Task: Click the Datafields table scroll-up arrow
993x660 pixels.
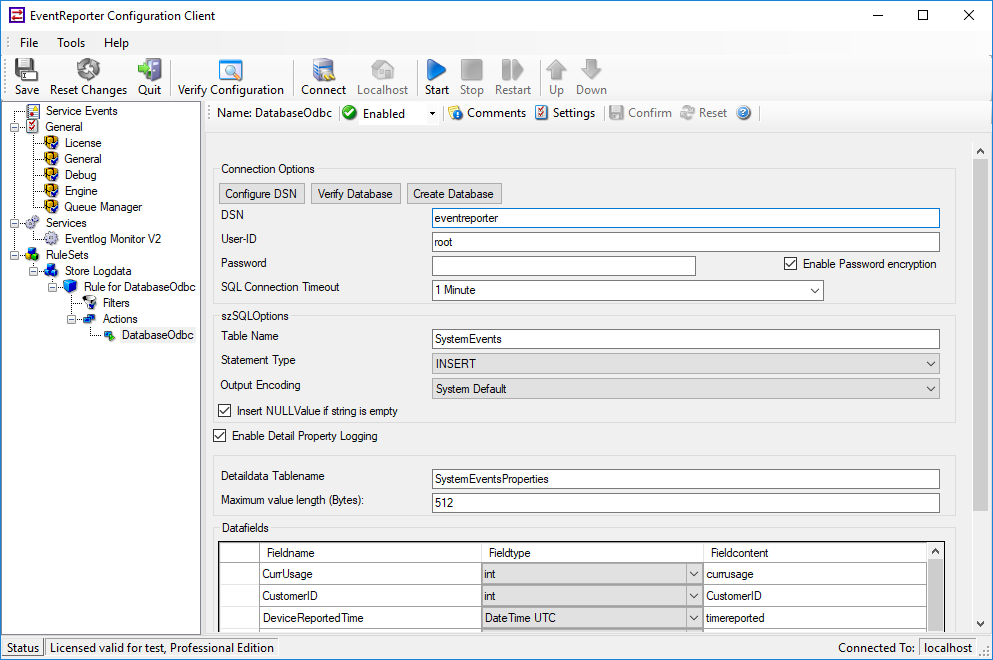Action: coord(935,552)
